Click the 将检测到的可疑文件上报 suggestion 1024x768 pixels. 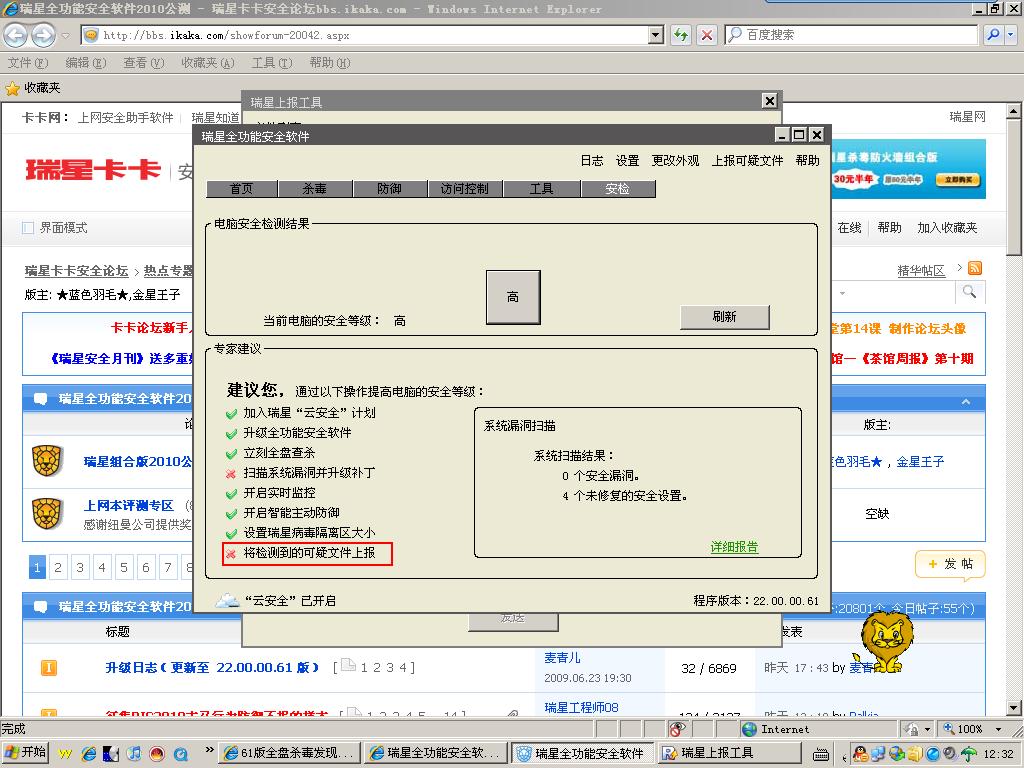pos(309,553)
